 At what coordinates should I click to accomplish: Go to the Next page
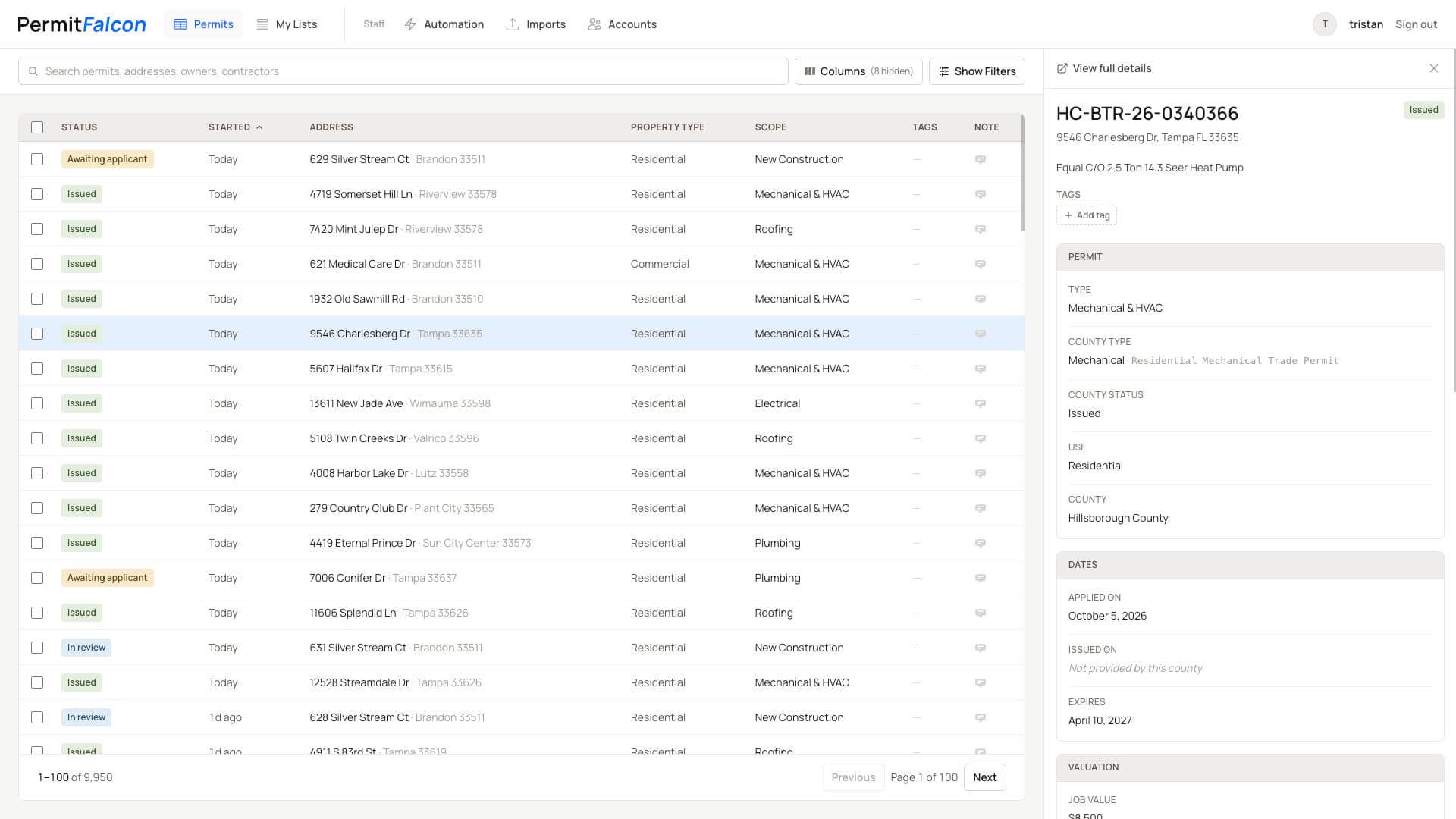(984, 777)
